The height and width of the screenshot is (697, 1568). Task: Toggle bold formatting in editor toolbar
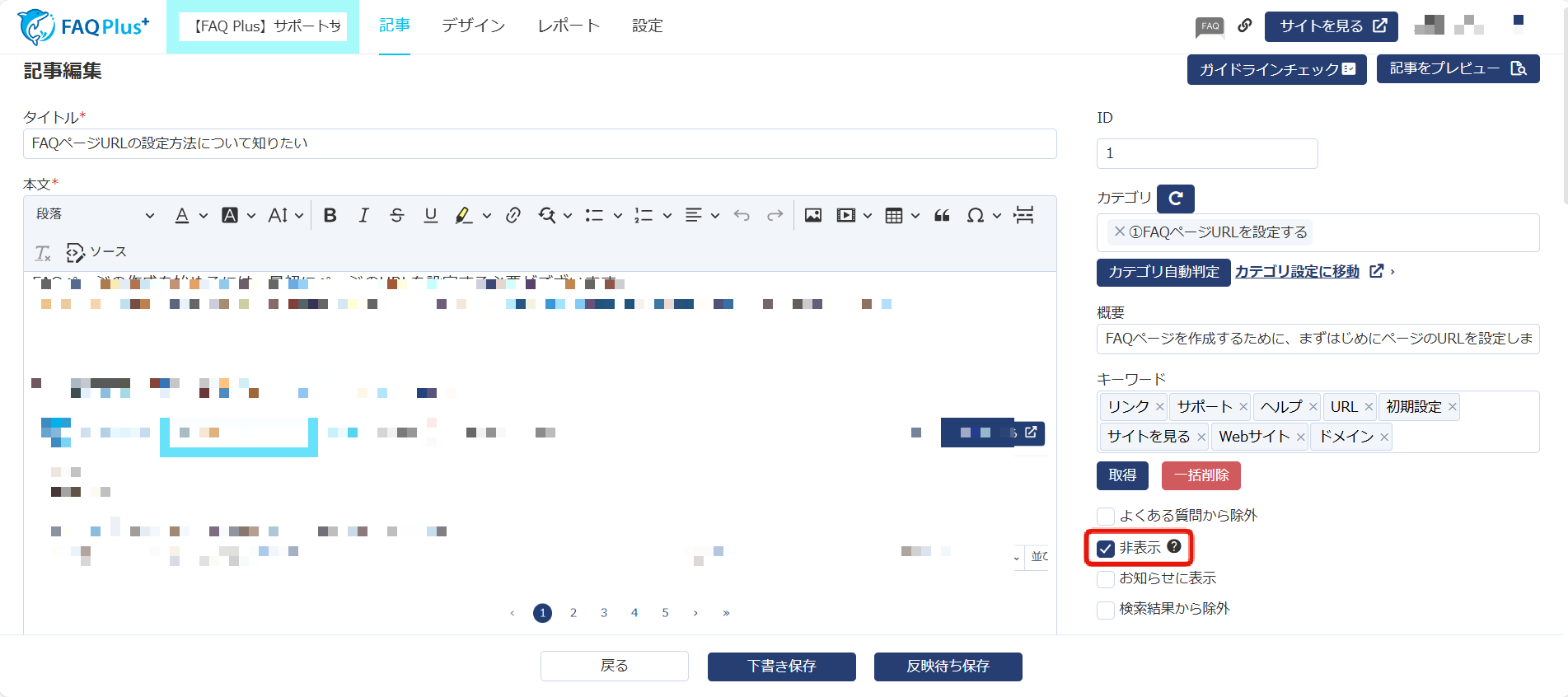330,215
